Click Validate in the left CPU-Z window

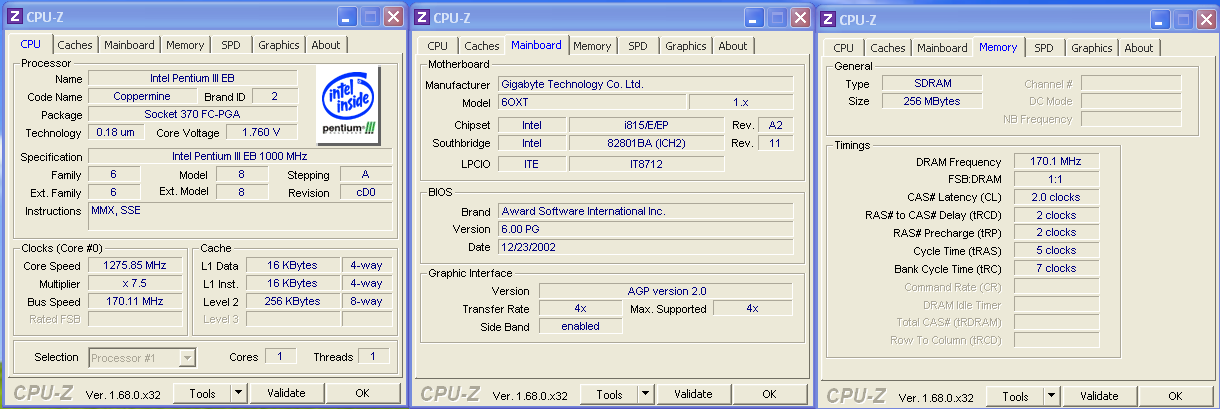click(287, 394)
